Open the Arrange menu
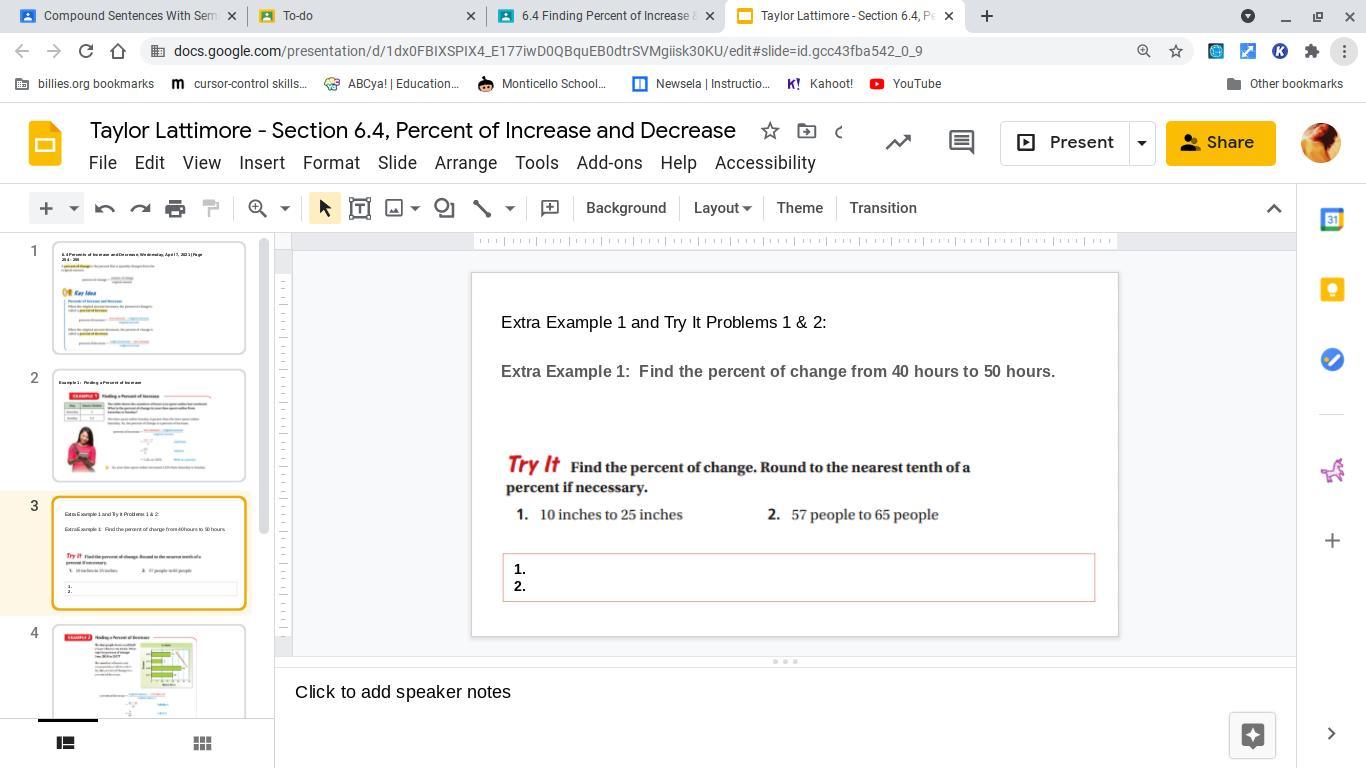The image size is (1366, 768). coord(466,163)
